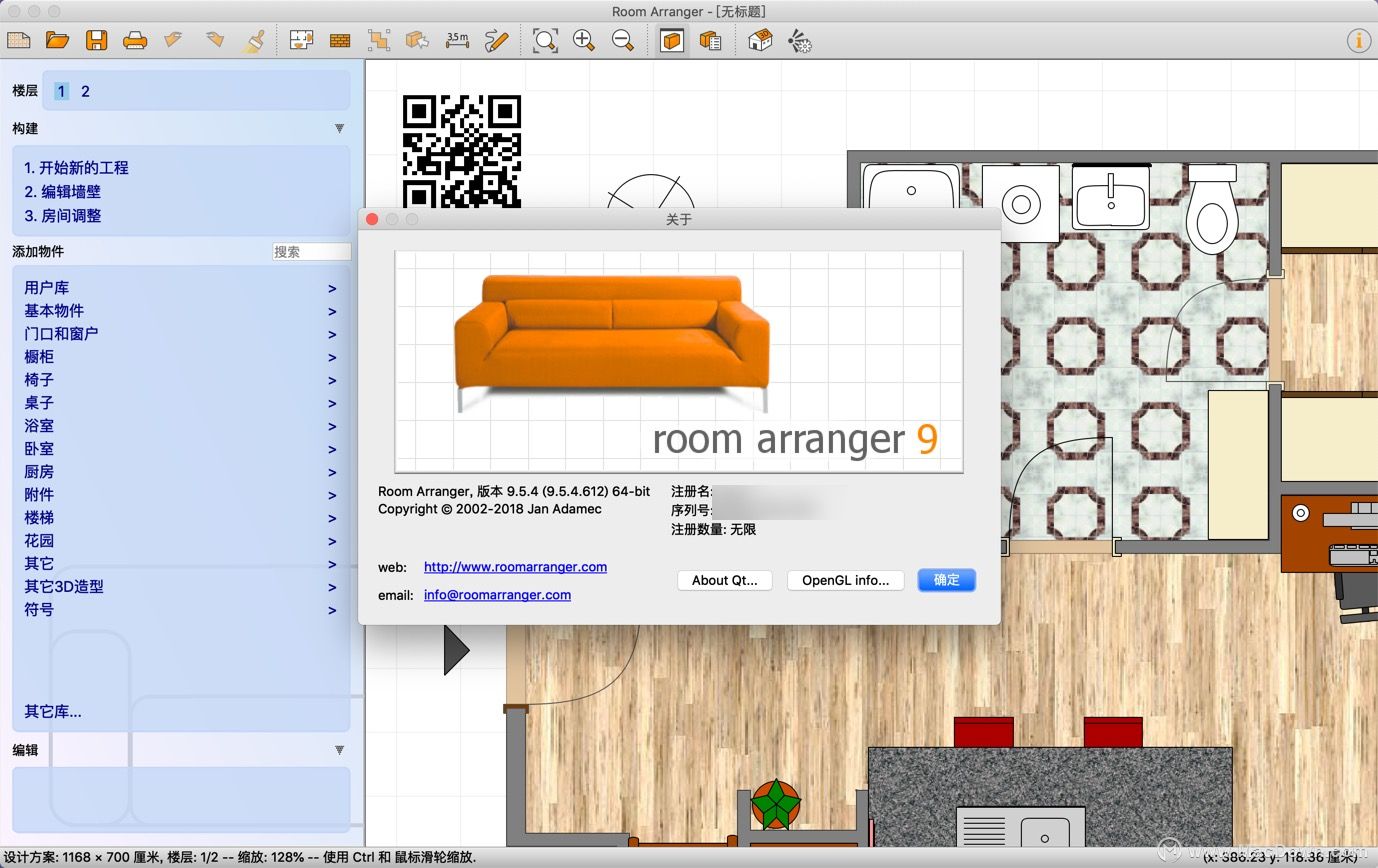
Task: Open the 花园 category
Action: [181, 540]
